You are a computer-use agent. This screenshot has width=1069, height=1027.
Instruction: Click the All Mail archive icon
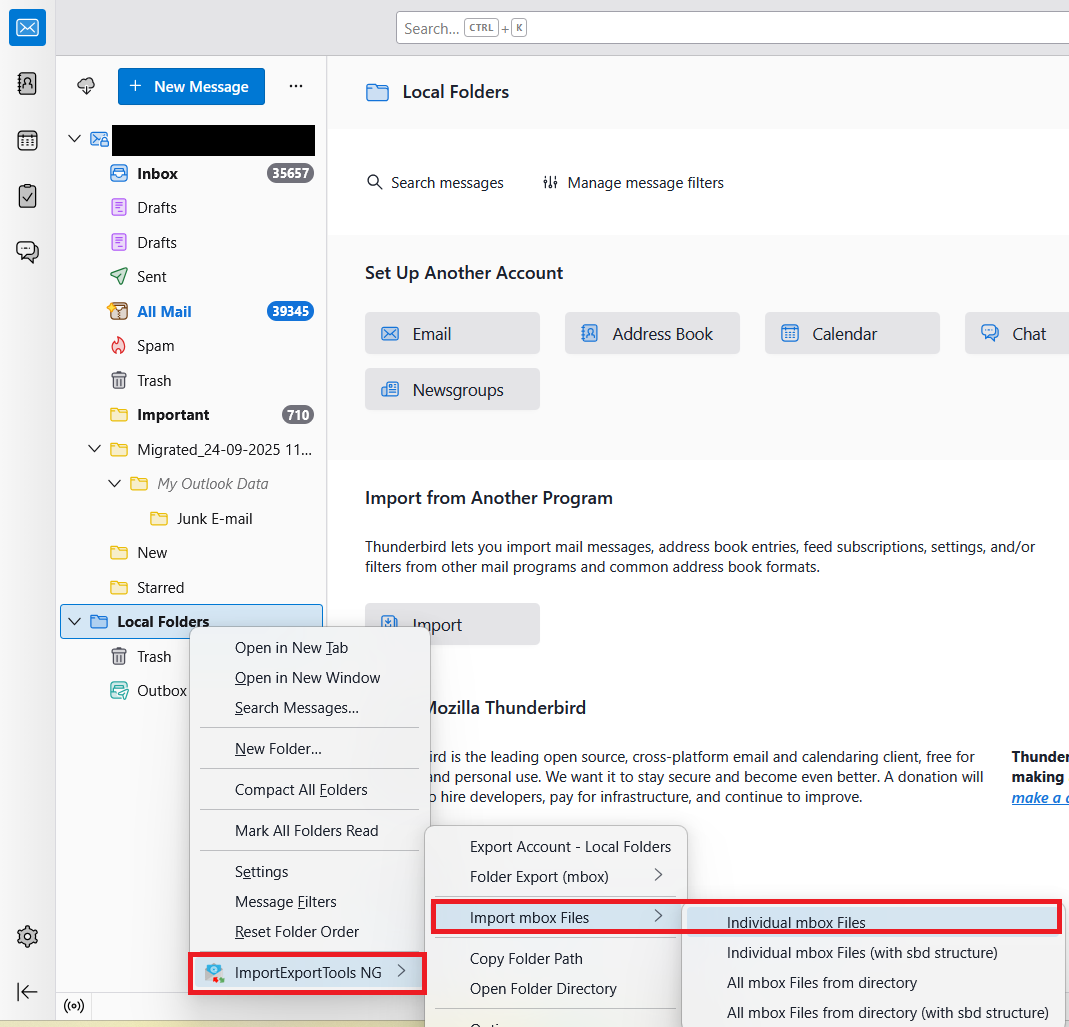[x=118, y=312]
